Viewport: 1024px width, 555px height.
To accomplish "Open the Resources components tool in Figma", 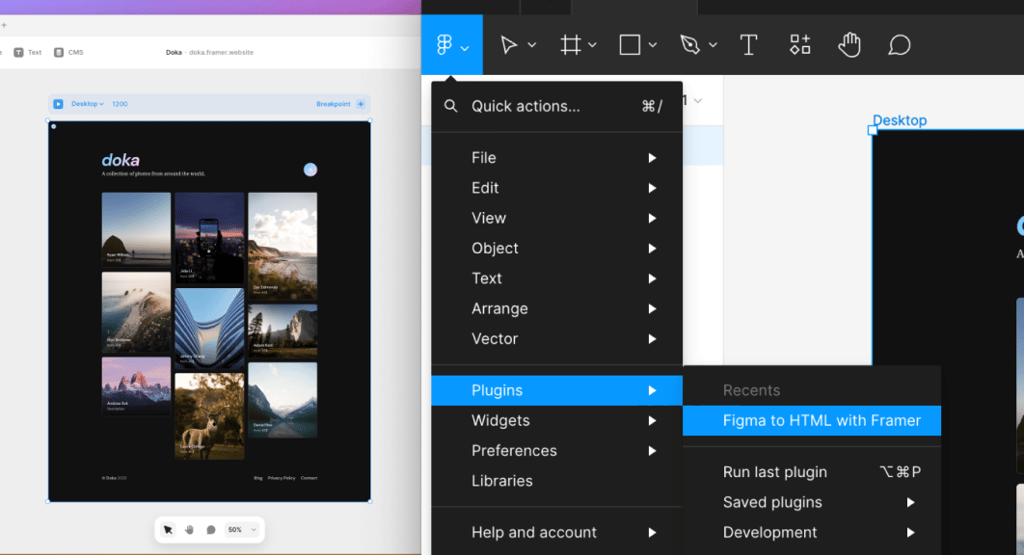I will [800, 45].
